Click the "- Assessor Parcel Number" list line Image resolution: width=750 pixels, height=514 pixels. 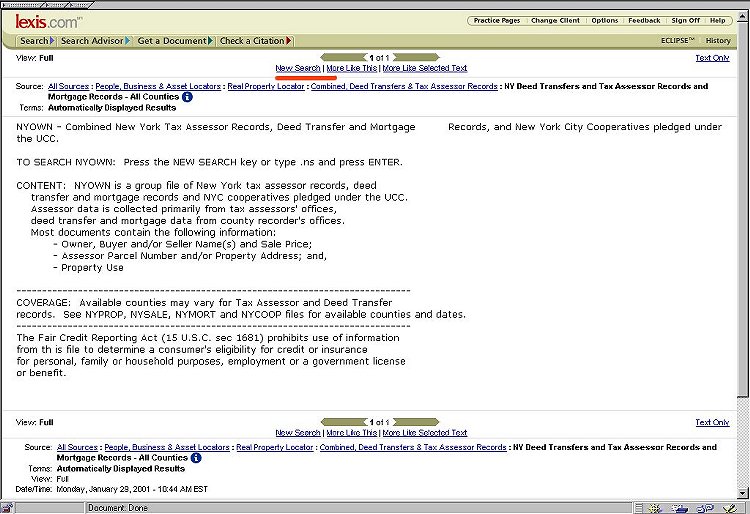point(190,256)
